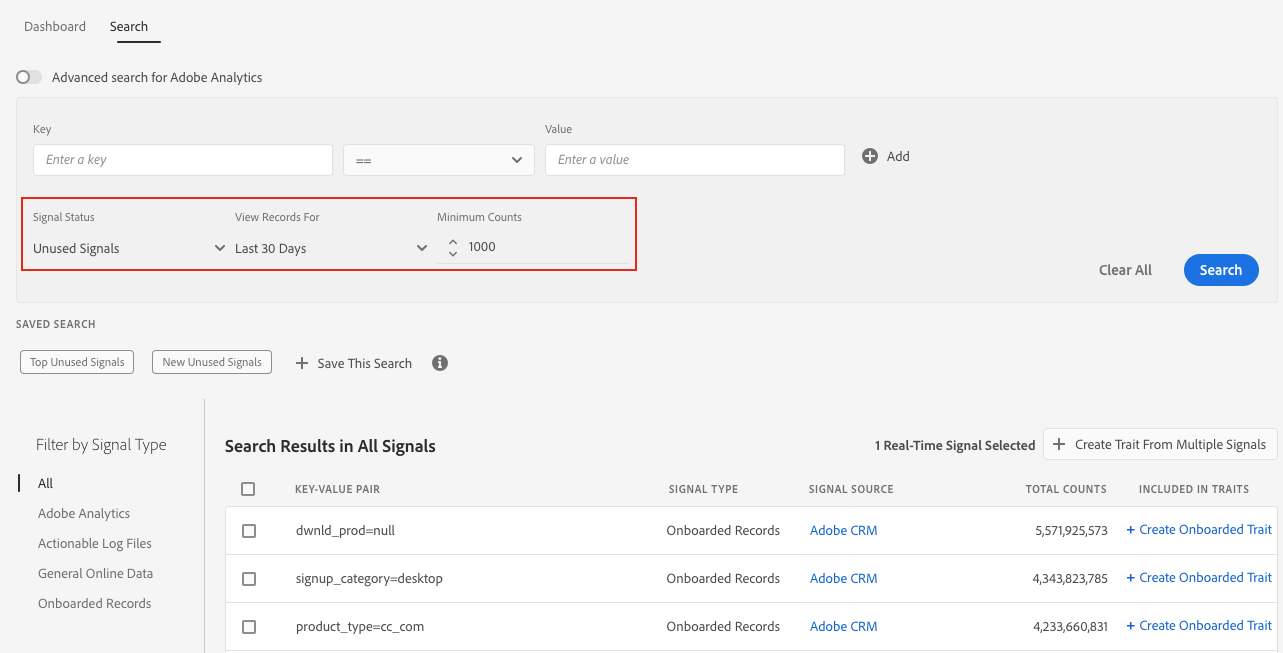
Task: Open the Signal Status dropdown
Action: pos(129,248)
